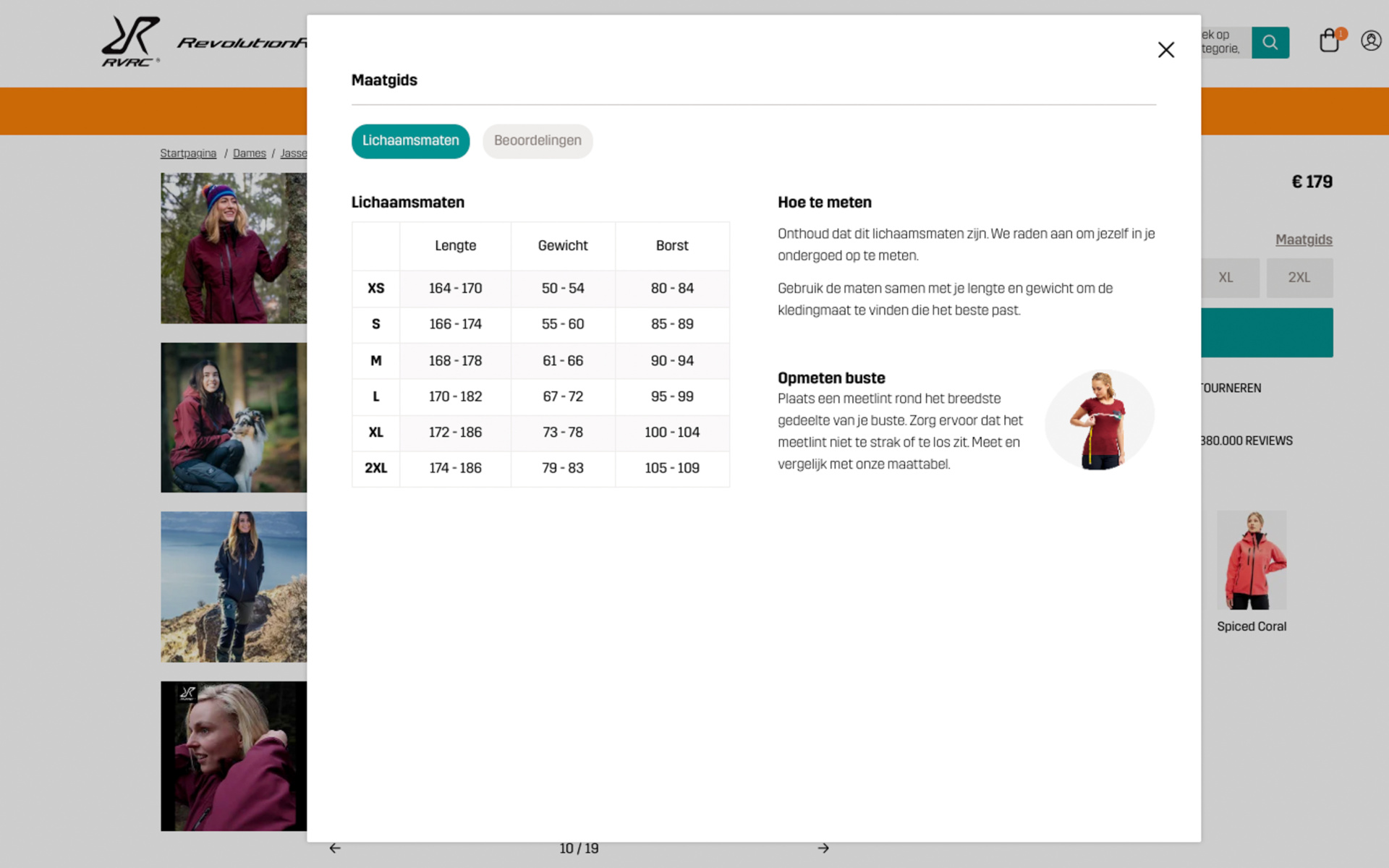Open the photo of woman with dog
Viewport: 1389px width, 868px height.
(x=234, y=417)
